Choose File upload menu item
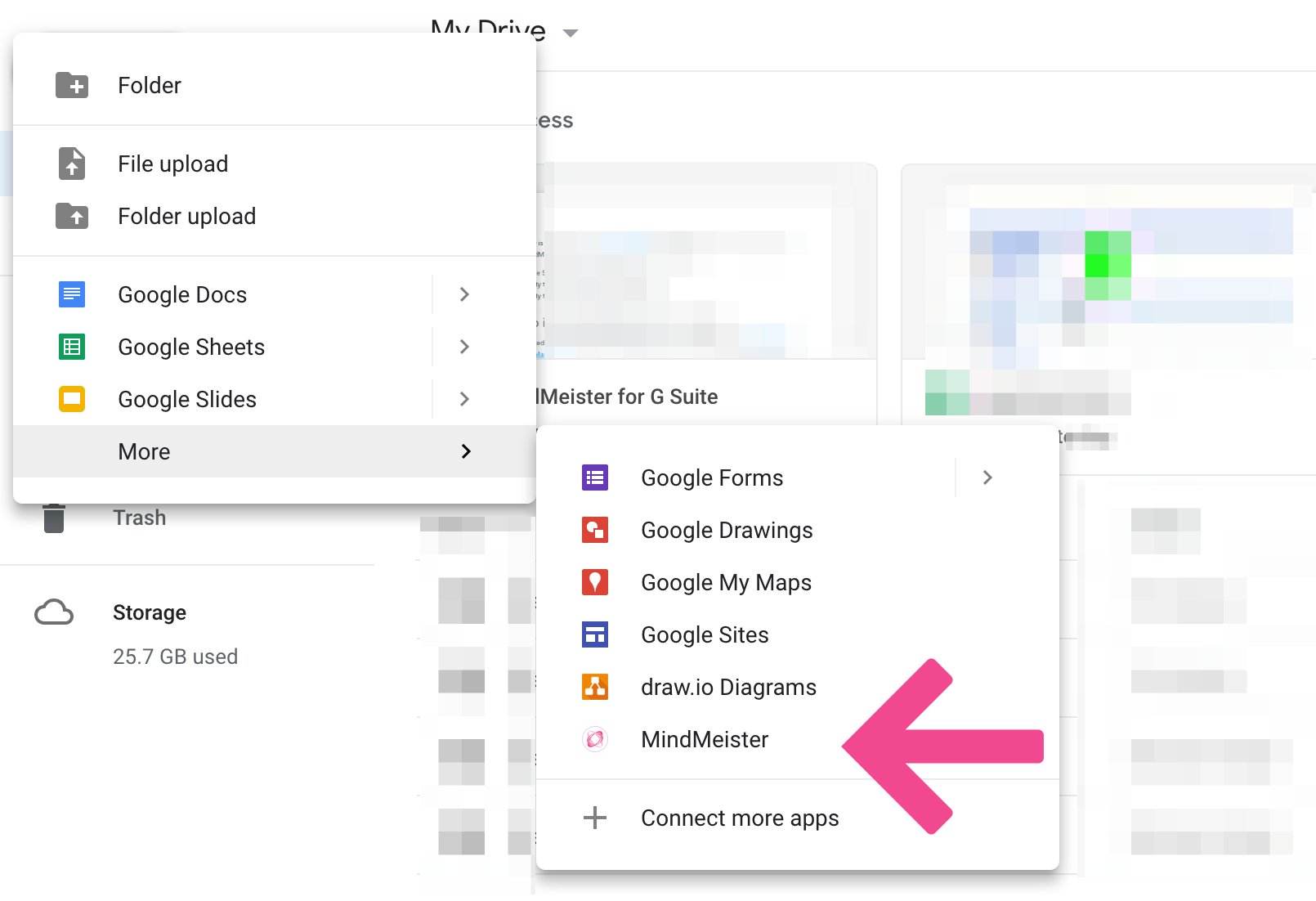Screen dimensions: 1316x901 click(x=275, y=164)
